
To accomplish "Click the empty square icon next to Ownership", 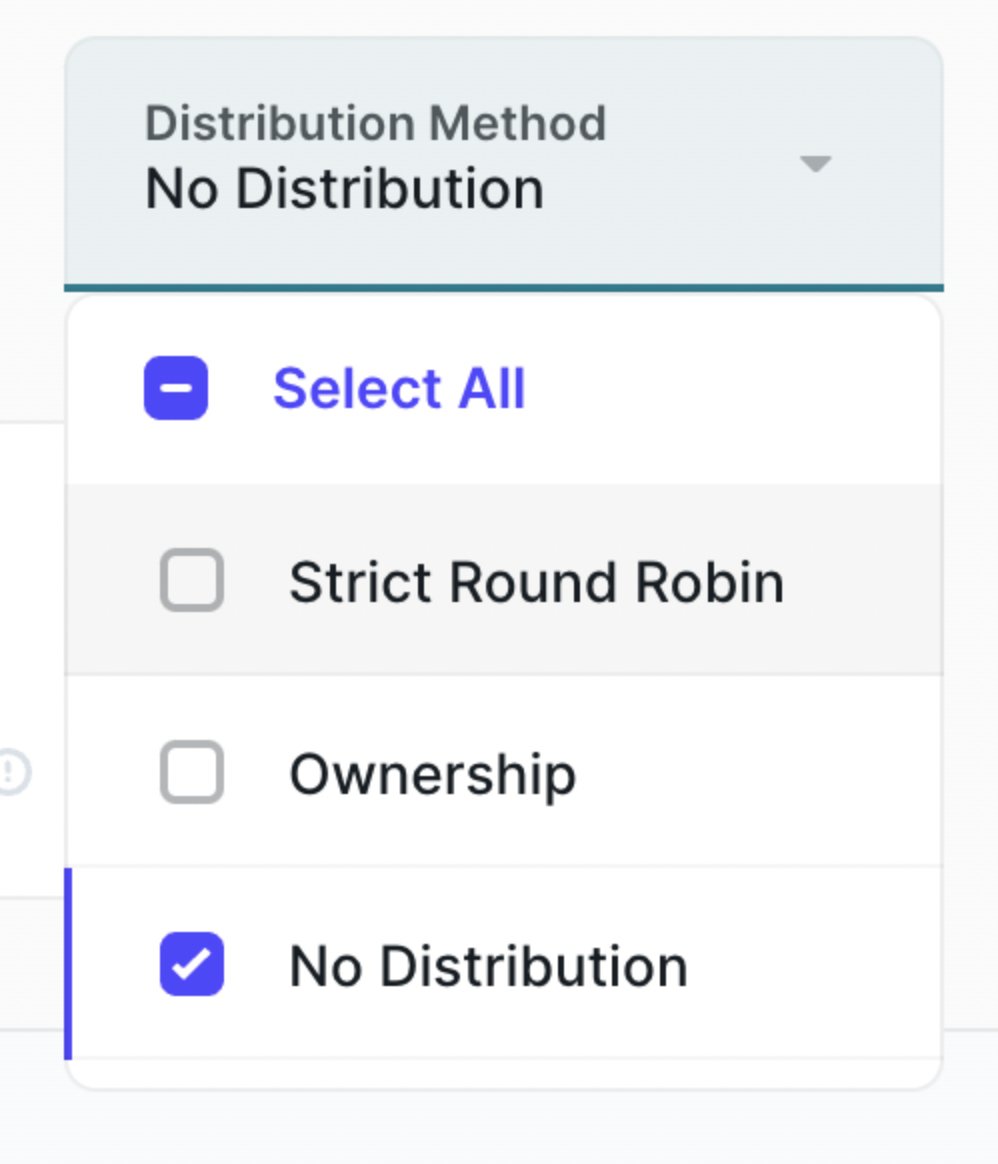I will (191, 772).
